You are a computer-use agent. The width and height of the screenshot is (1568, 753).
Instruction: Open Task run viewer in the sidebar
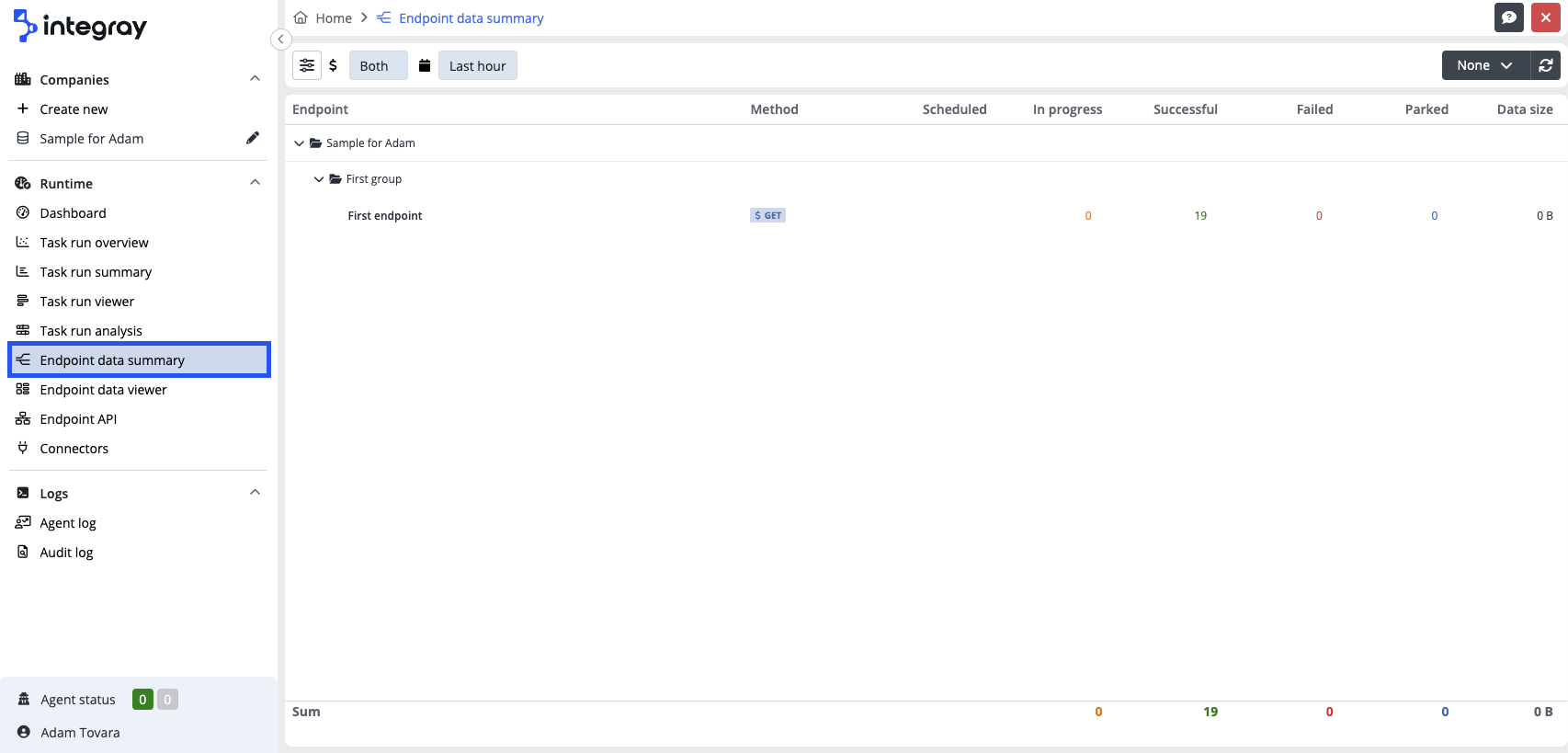(x=87, y=302)
